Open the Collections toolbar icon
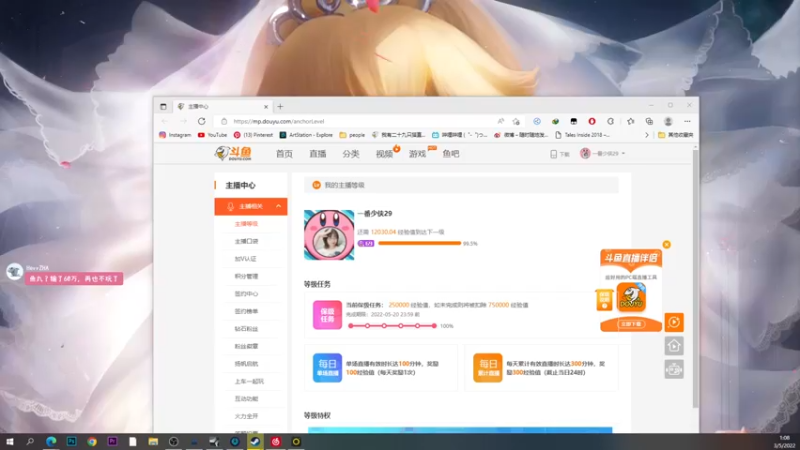The width and height of the screenshot is (800, 450). (x=649, y=121)
